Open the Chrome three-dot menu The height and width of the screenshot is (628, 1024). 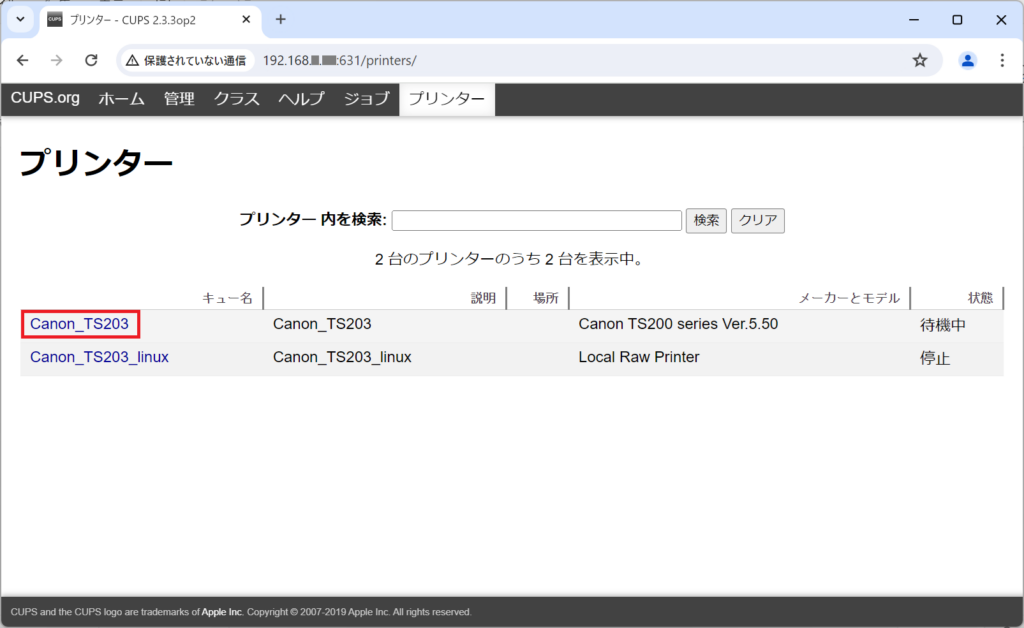[1002, 60]
